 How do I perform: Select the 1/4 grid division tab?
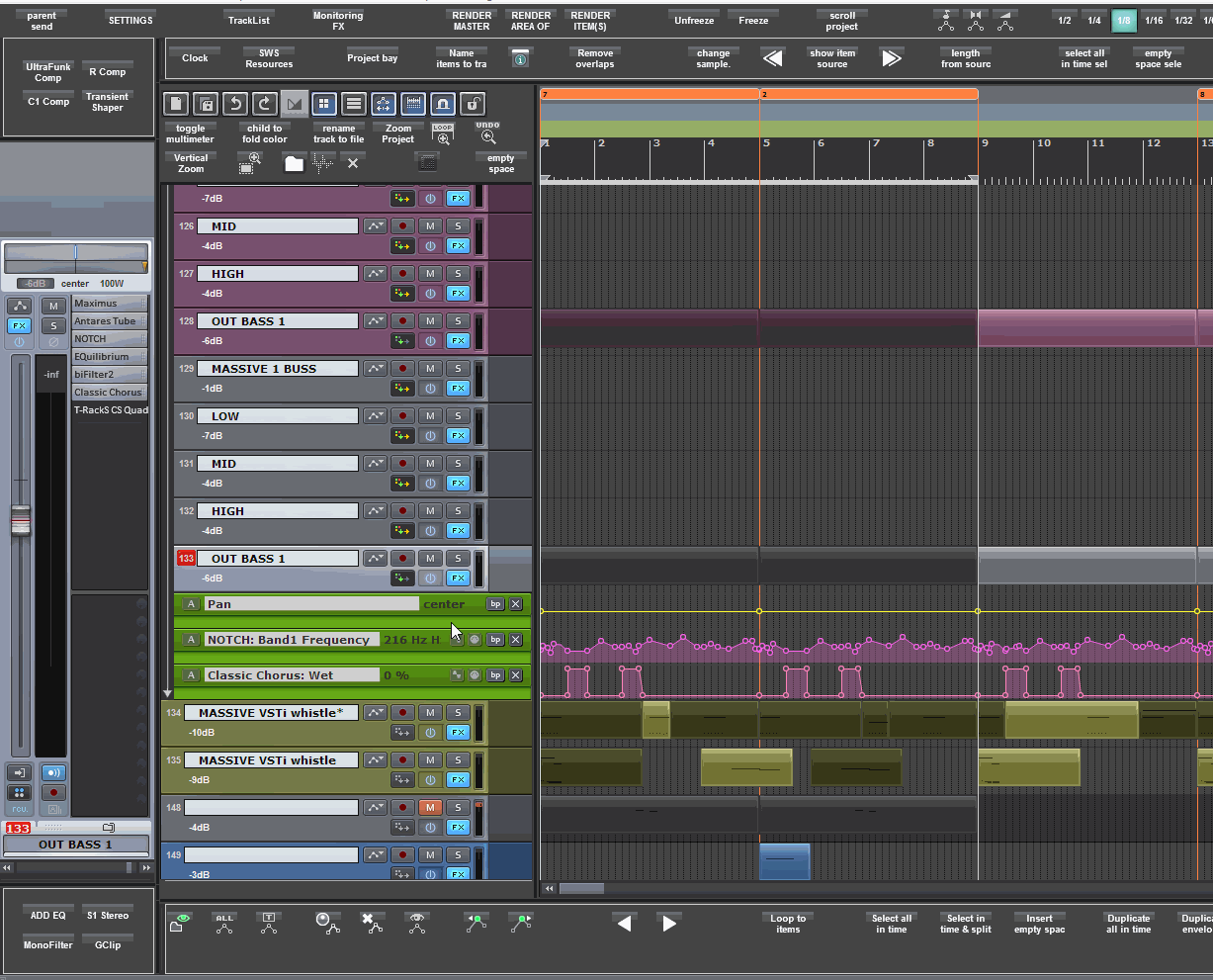point(1094,21)
